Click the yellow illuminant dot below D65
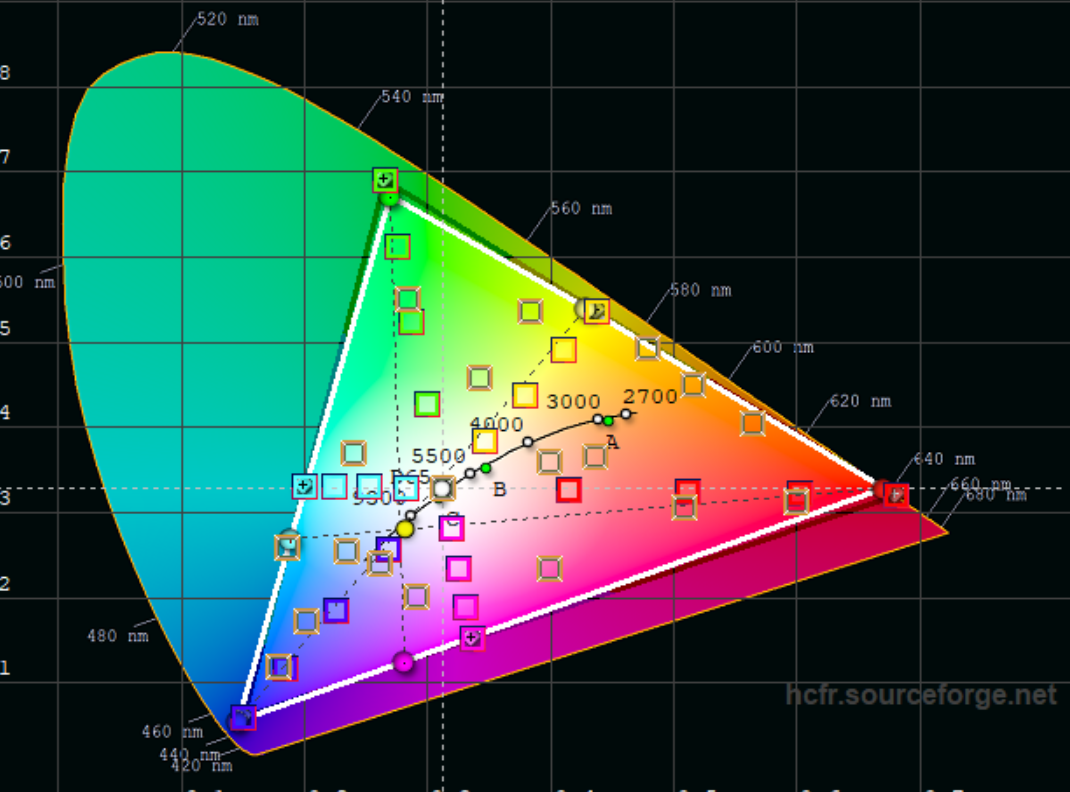 point(404,530)
